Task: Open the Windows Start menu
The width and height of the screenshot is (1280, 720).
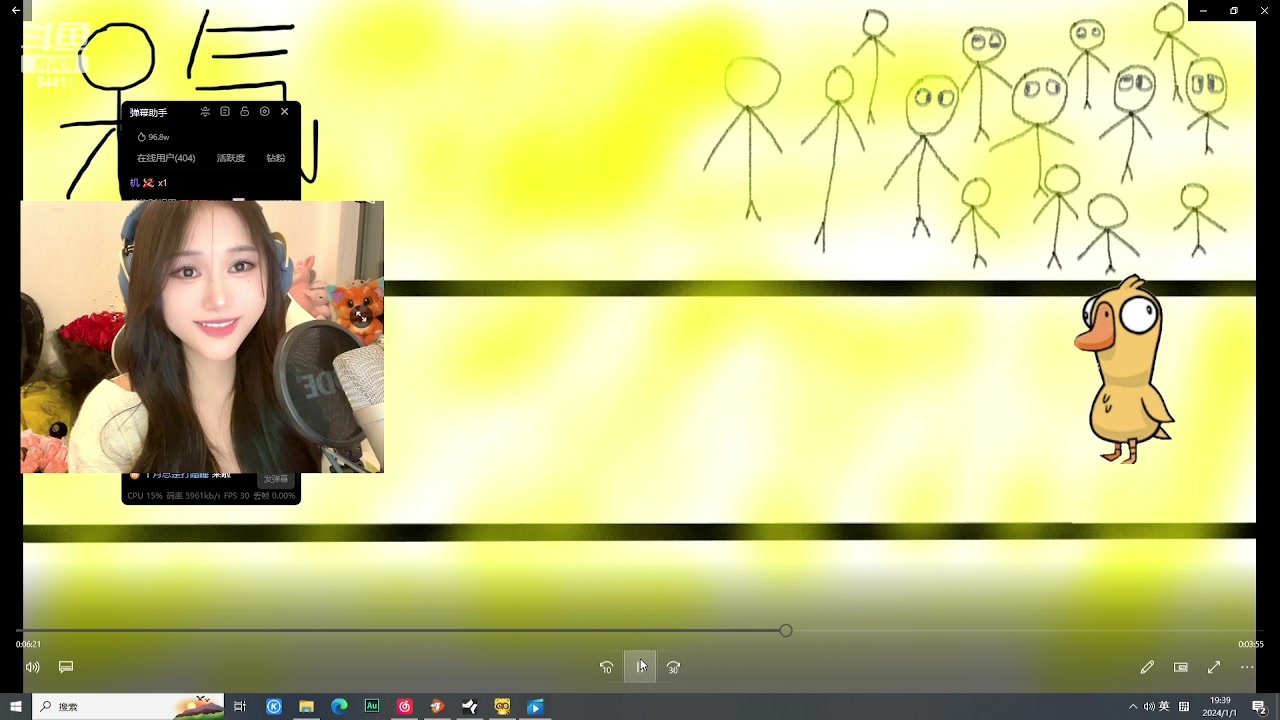Action: coord(15,707)
